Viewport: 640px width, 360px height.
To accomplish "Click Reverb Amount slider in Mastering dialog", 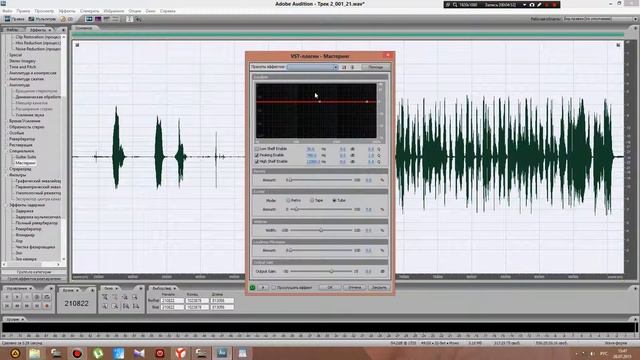I will pyautogui.click(x=321, y=180).
